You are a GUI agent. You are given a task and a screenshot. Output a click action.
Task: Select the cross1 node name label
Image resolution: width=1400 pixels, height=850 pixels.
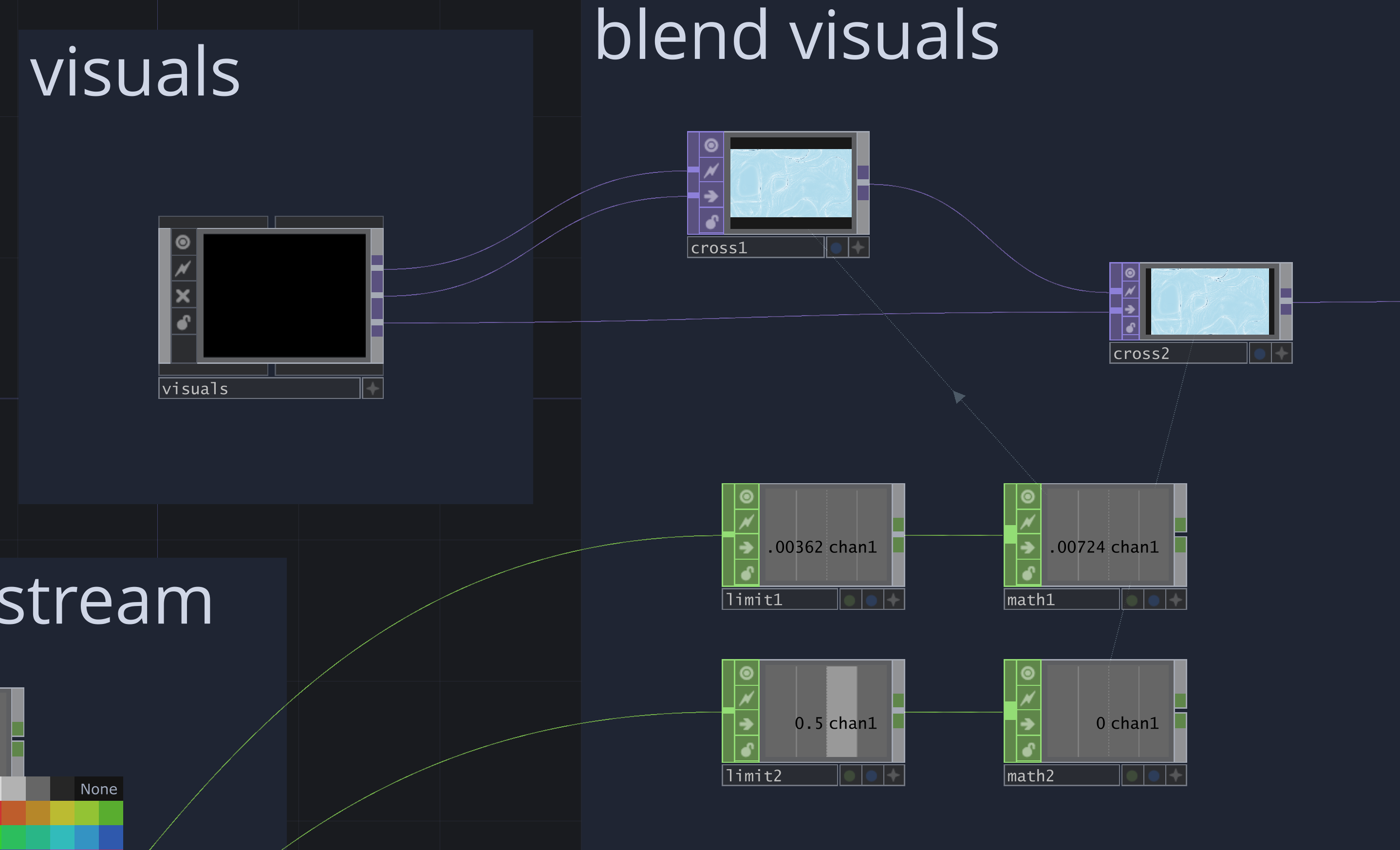click(x=755, y=247)
